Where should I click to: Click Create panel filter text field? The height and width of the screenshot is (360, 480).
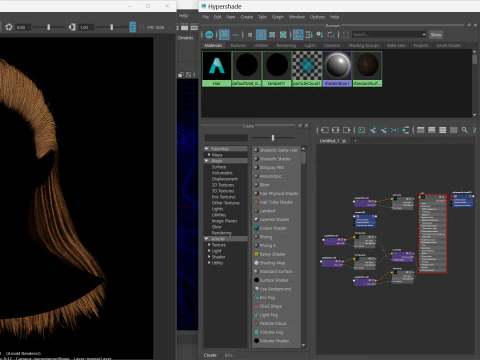tap(226, 137)
